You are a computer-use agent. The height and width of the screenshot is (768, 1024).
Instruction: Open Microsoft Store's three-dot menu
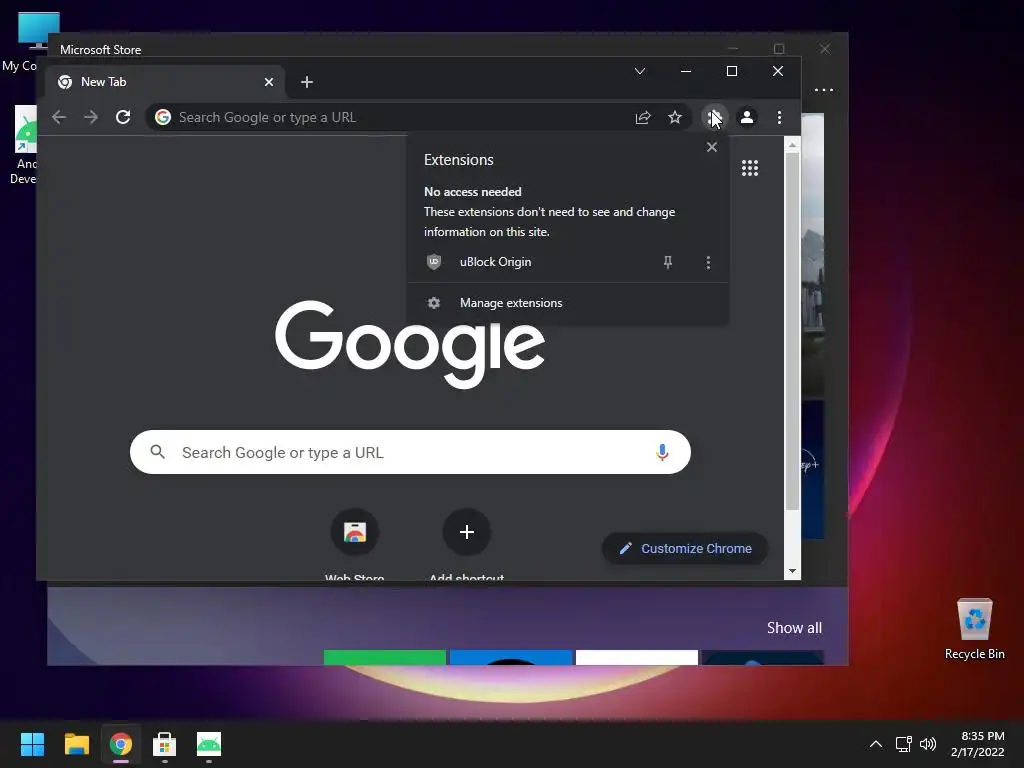click(x=824, y=90)
